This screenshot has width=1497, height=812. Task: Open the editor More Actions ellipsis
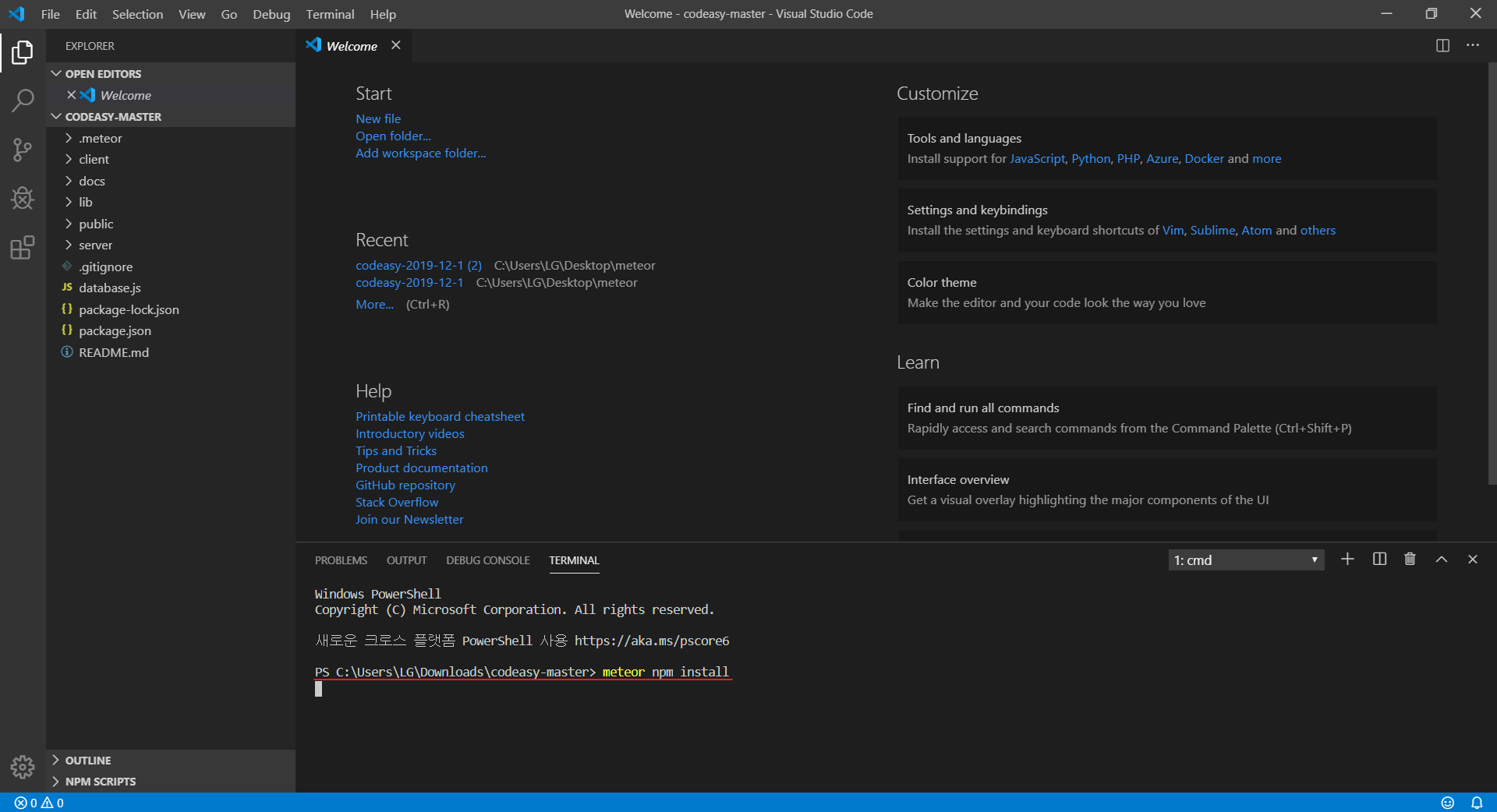tap(1473, 45)
